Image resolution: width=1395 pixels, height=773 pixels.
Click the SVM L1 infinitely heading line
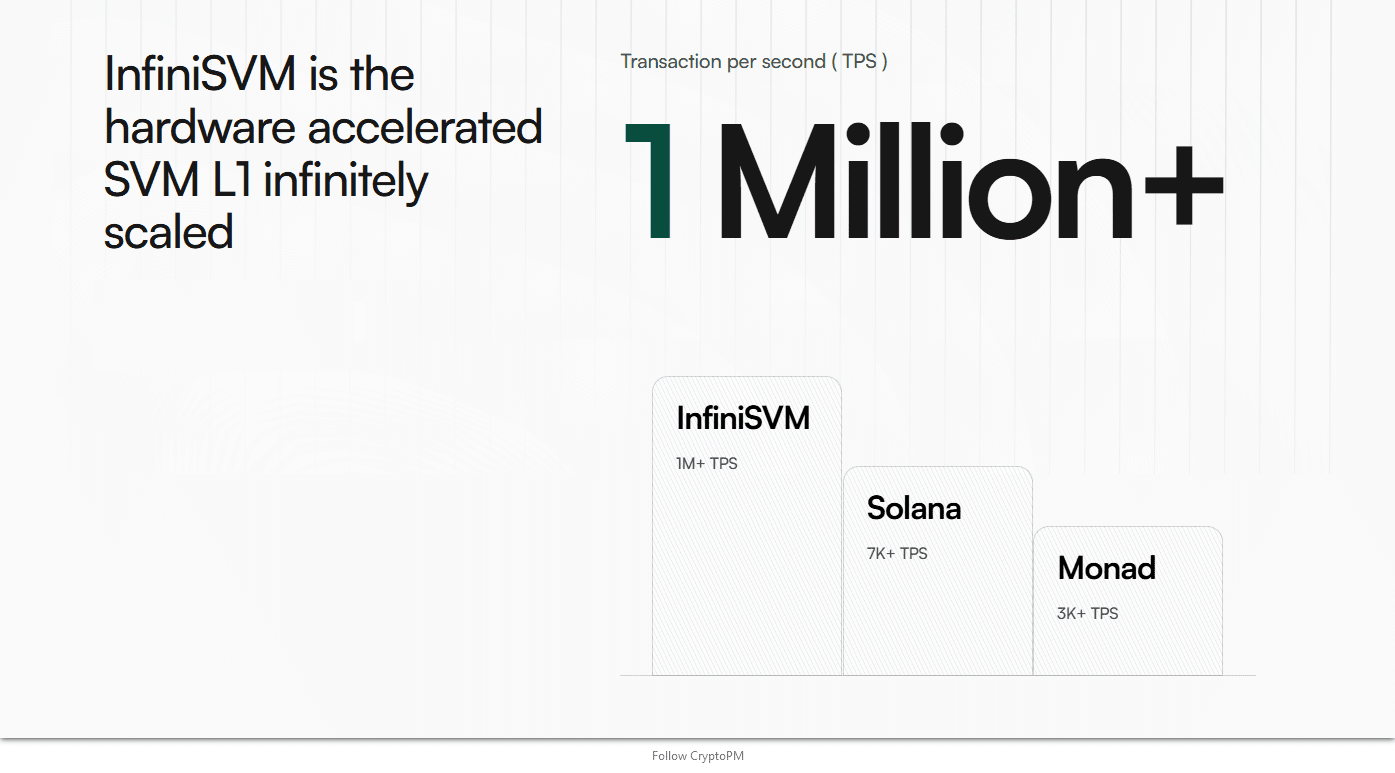(x=266, y=181)
